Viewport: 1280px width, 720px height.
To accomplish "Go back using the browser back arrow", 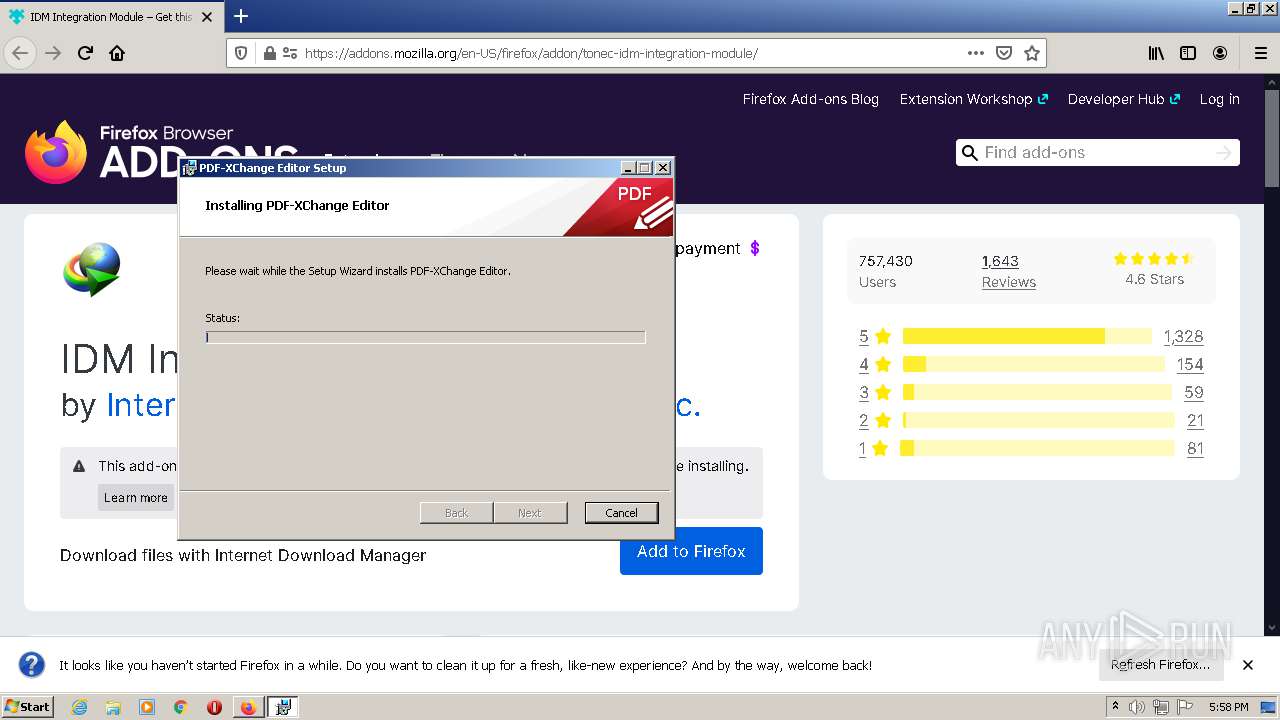I will [x=20, y=53].
